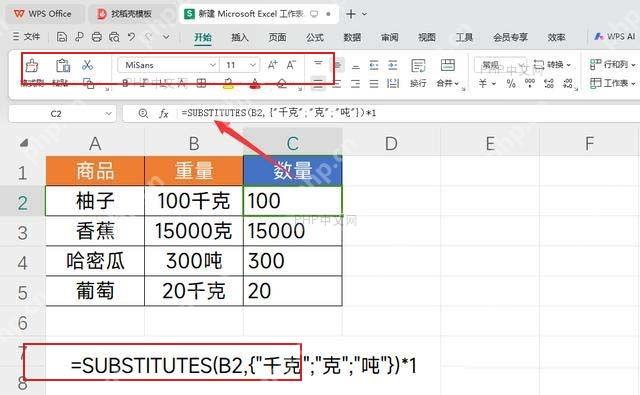The image size is (640, 395).
Task: Select the Format Painter brush icon
Action: (32, 65)
